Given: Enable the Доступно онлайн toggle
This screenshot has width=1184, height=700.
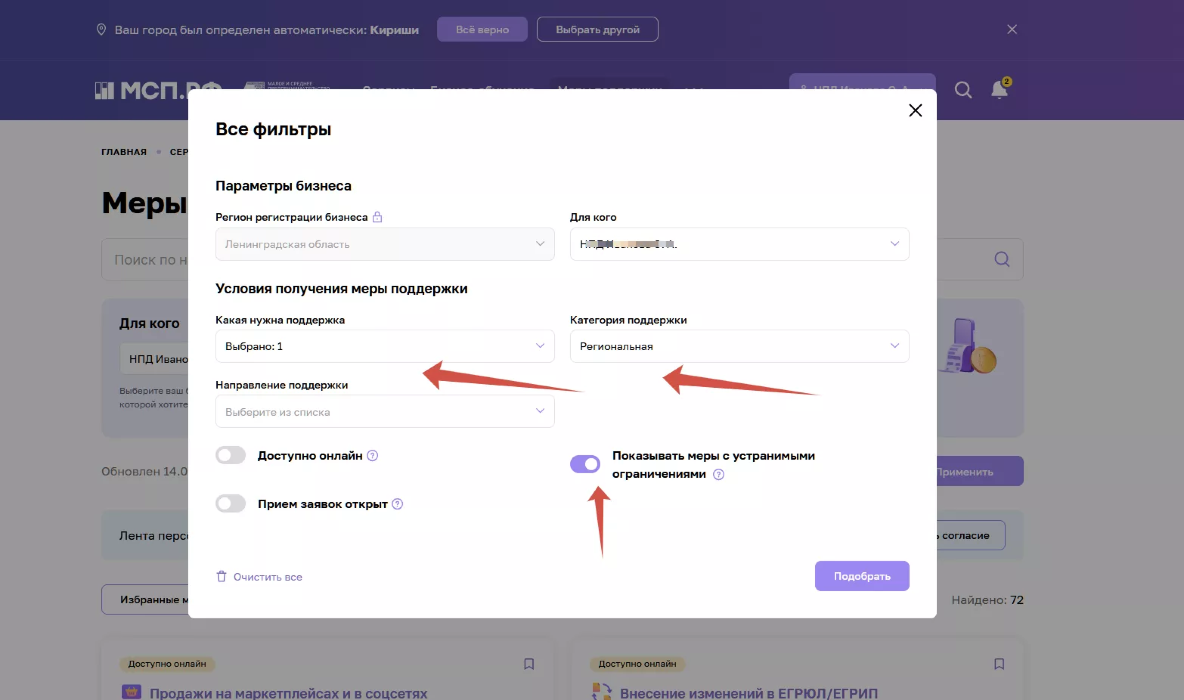Looking at the screenshot, I should (231, 456).
